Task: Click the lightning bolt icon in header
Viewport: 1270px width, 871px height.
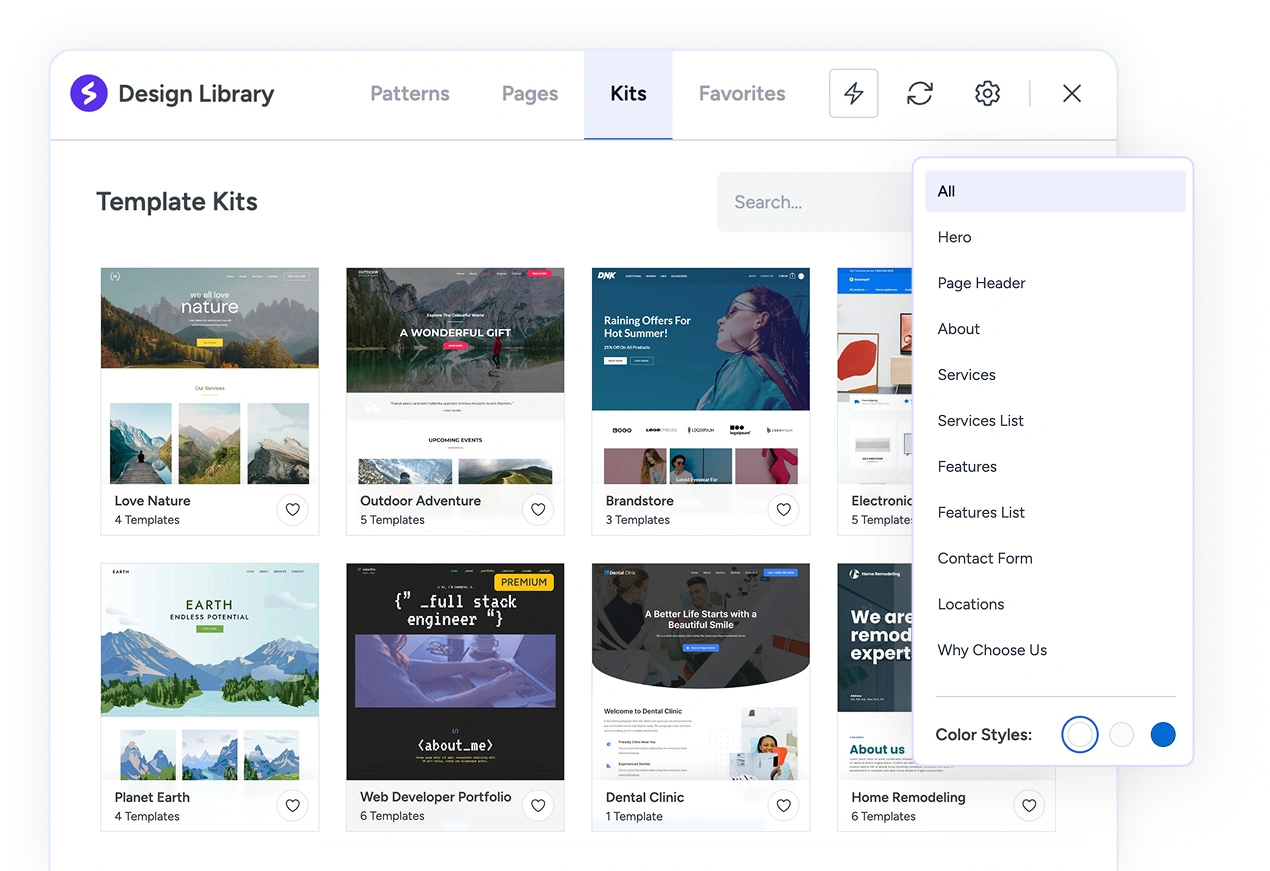Action: [x=853, y=94]
